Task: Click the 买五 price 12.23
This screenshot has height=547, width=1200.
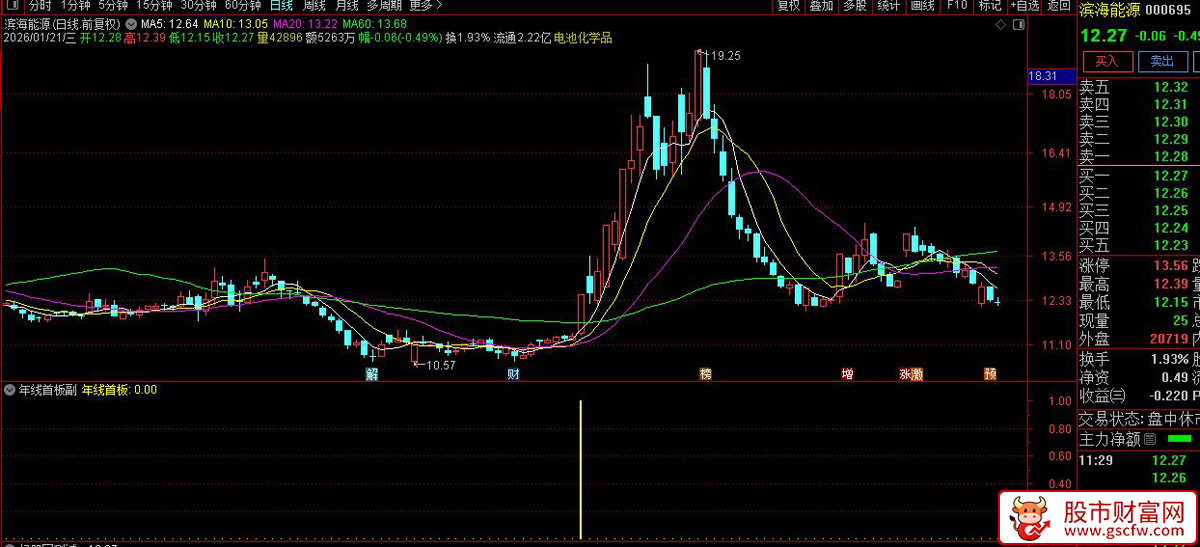Action: coord(1171,245)
